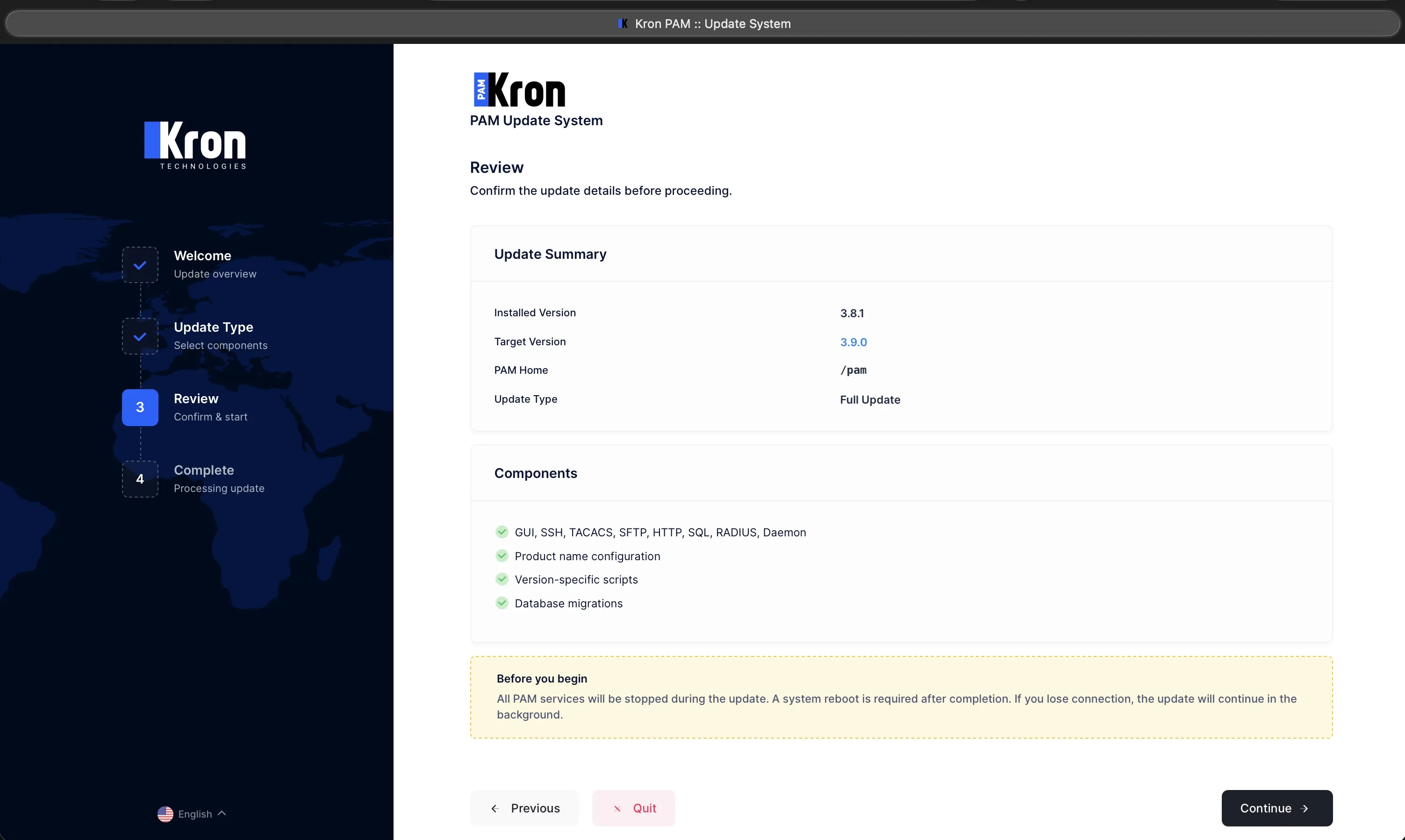Click the PAM Home label

pos(521,370)
